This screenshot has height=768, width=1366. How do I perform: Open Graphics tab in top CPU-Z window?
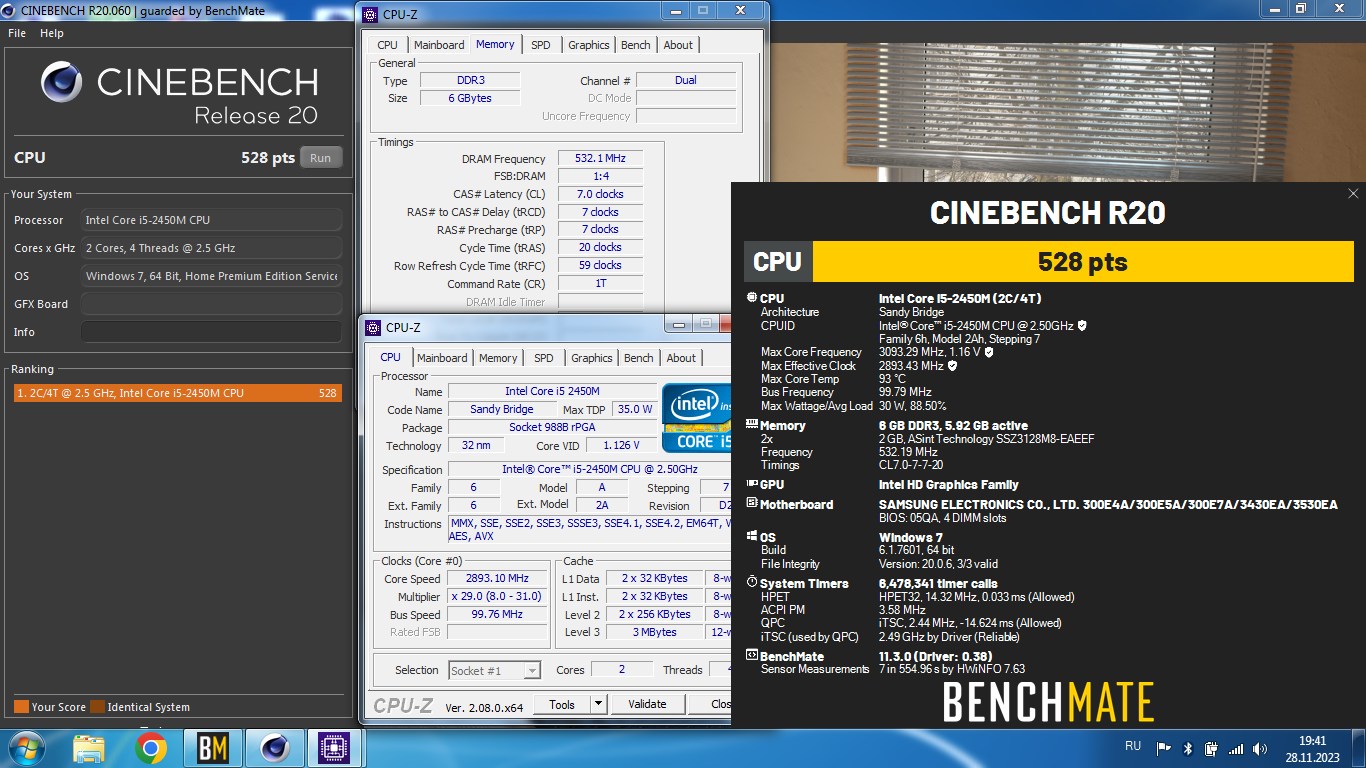pyautogui.click(x=589, y=45)
